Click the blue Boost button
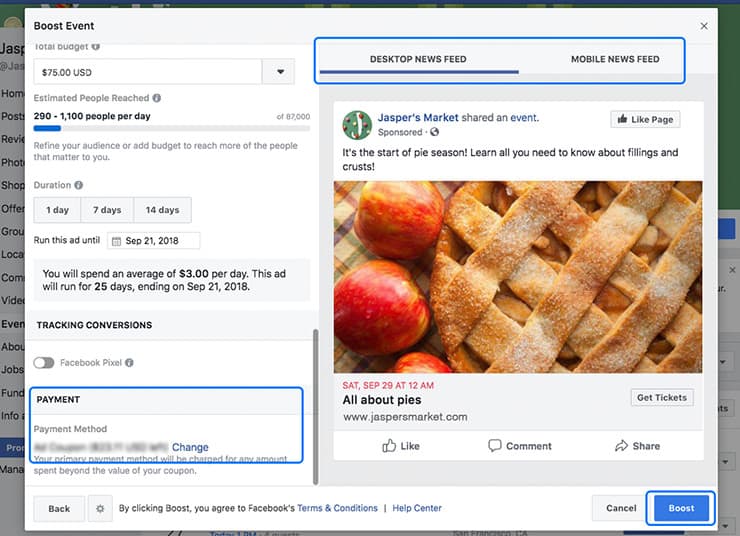This screenshot has width=740, height=536. point(681,508)
